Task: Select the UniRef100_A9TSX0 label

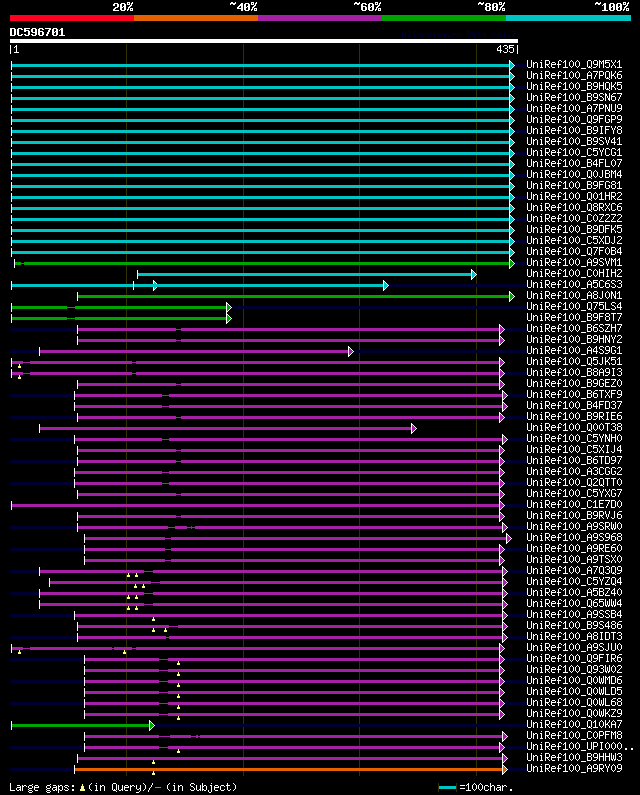Action: (x=574, y=559)
